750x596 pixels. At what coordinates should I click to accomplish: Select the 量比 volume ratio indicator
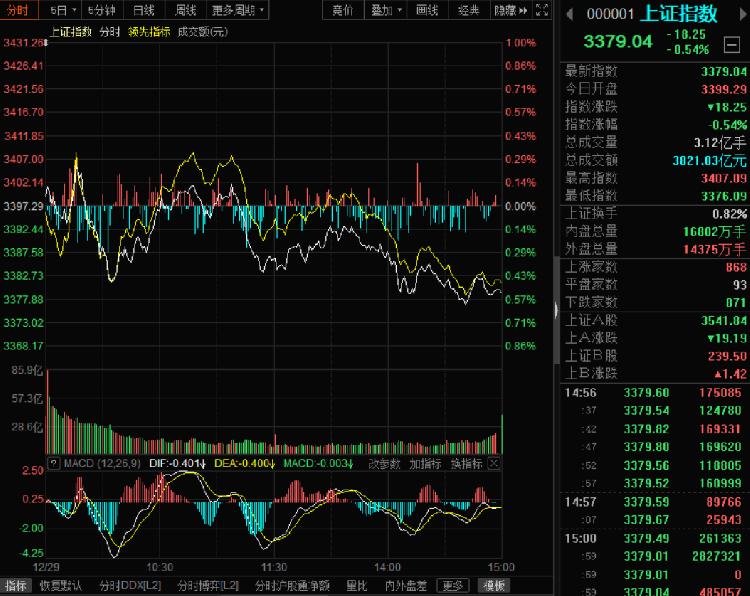coord(356,585)
